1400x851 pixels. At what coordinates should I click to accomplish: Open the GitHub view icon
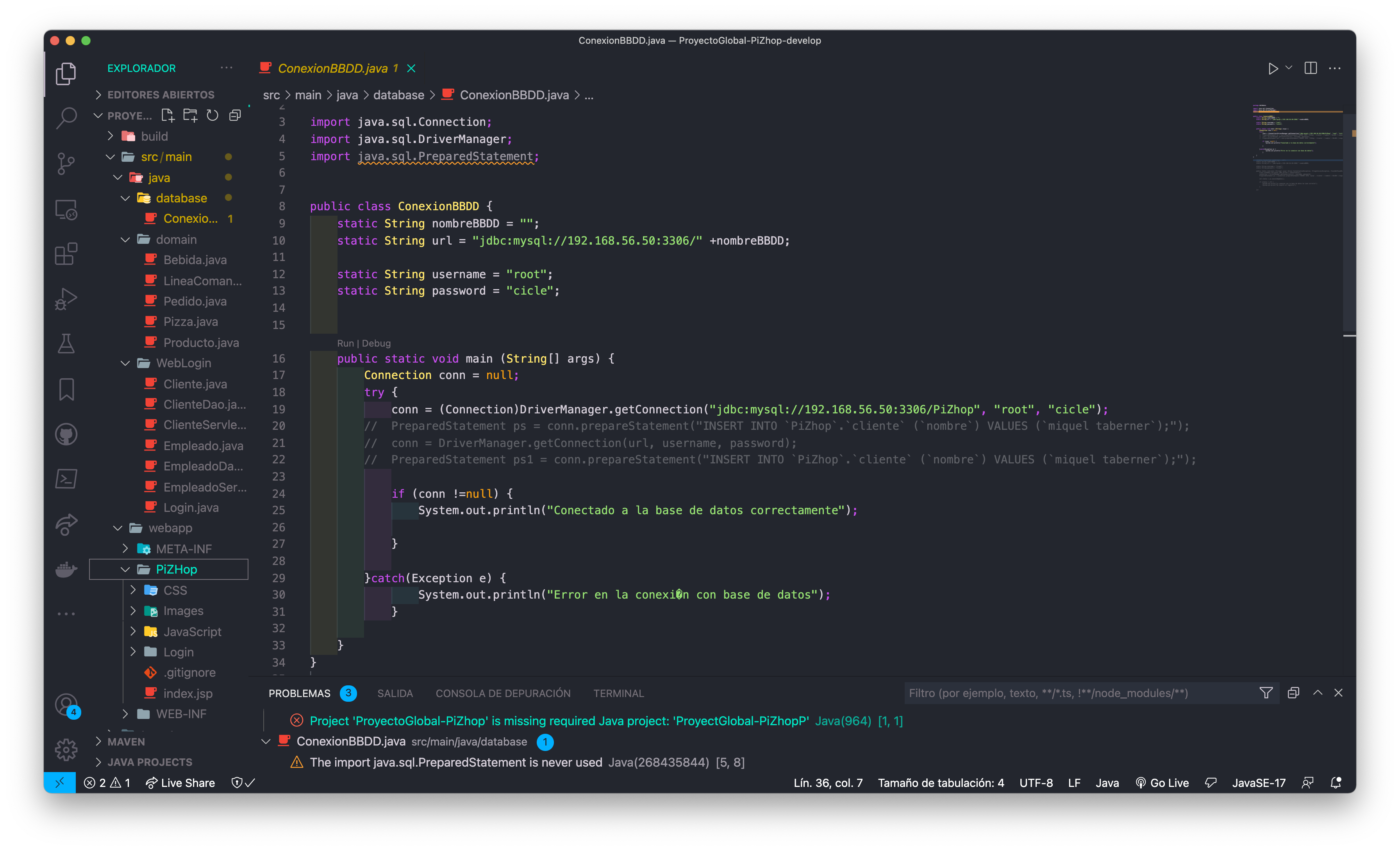[x=66, y=434]
